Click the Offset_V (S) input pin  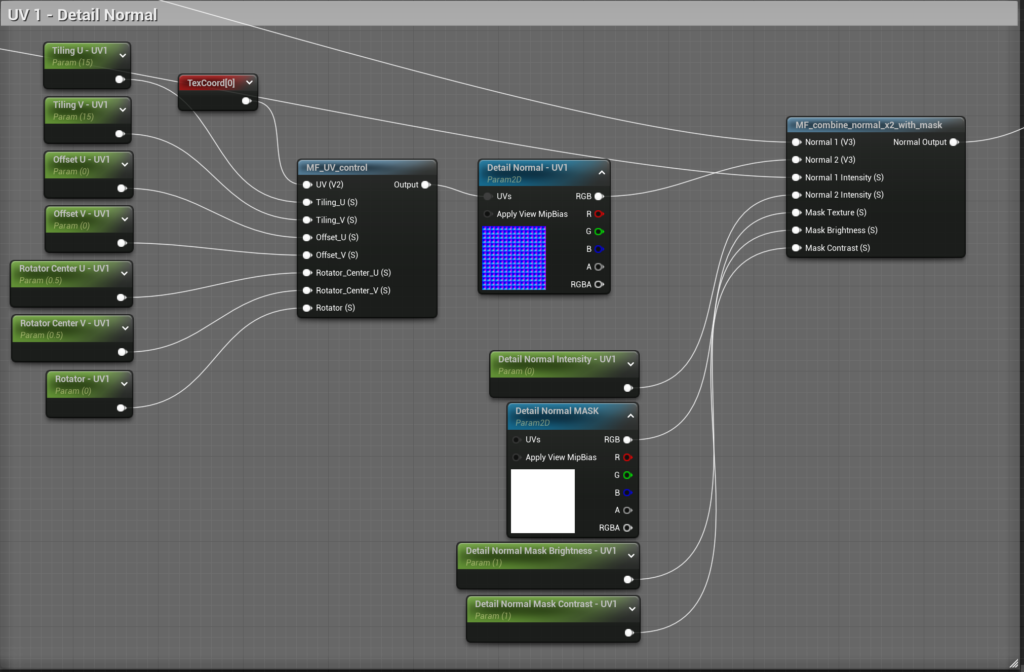coord(307,255)
